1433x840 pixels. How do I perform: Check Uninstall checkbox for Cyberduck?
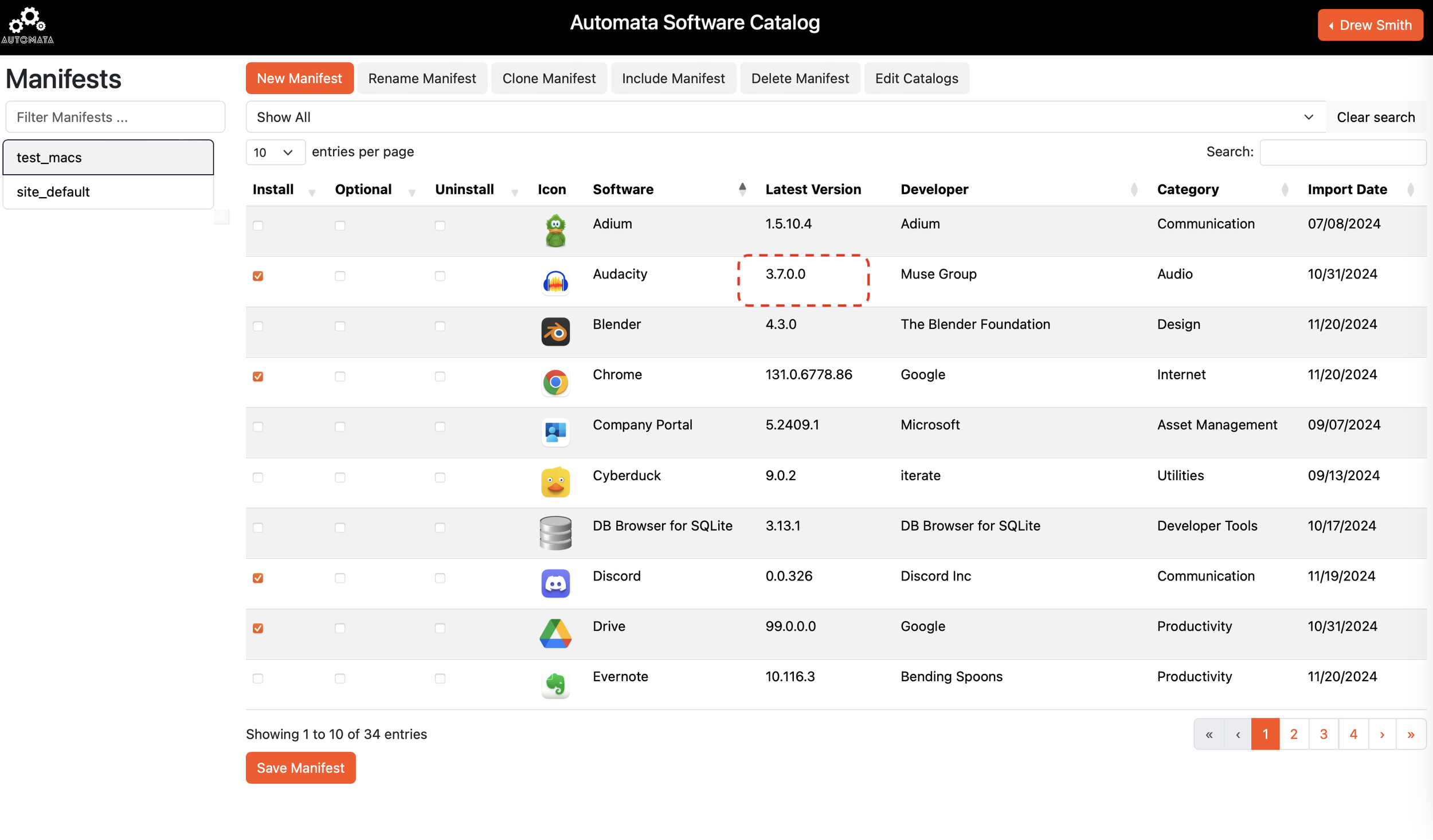pyautogui.click(x=440, y=477)
